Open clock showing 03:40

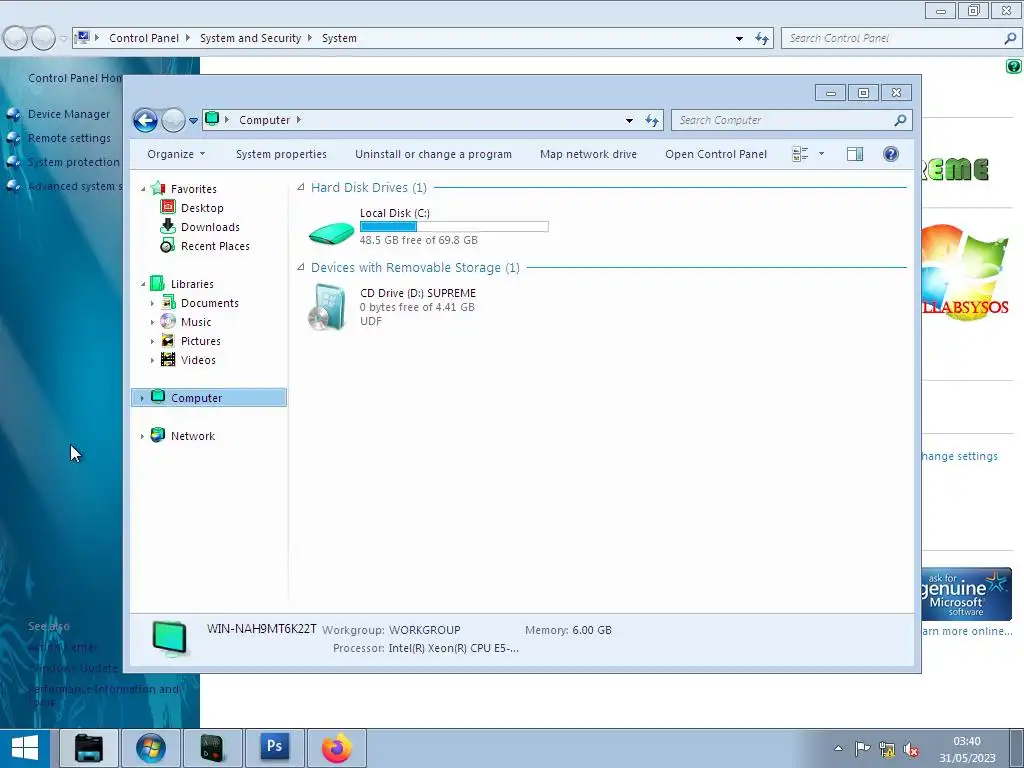[x=967, y=750]
